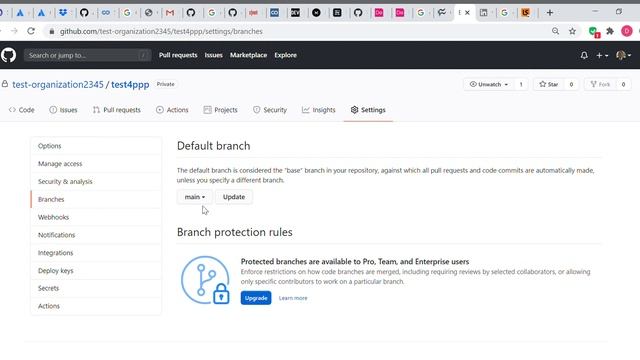Switch to the Gmail browser tab
The height and width of the screenshot is (360, 640).
pyautogui.click(x=170, y=13)
